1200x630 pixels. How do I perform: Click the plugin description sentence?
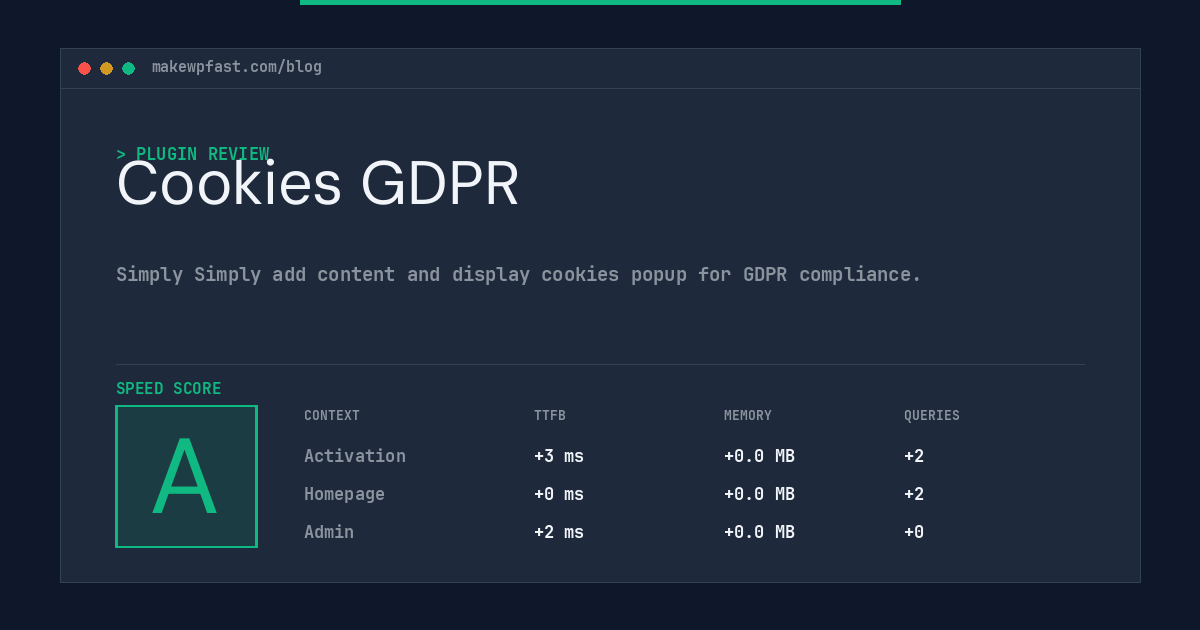[x=519, y=274]
